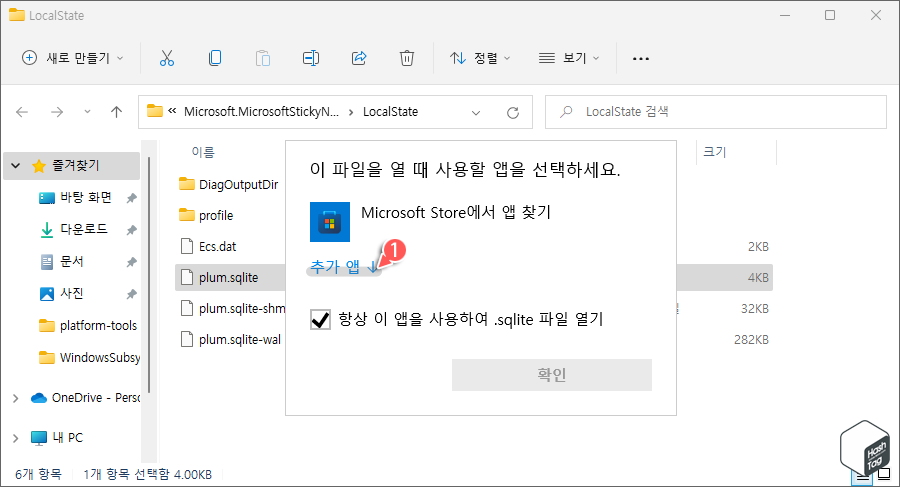Image resolution: width=900 pixels, height=487 pixels.
Task: Expand the 내 PC tree node
Action: (x=15, y=438)
